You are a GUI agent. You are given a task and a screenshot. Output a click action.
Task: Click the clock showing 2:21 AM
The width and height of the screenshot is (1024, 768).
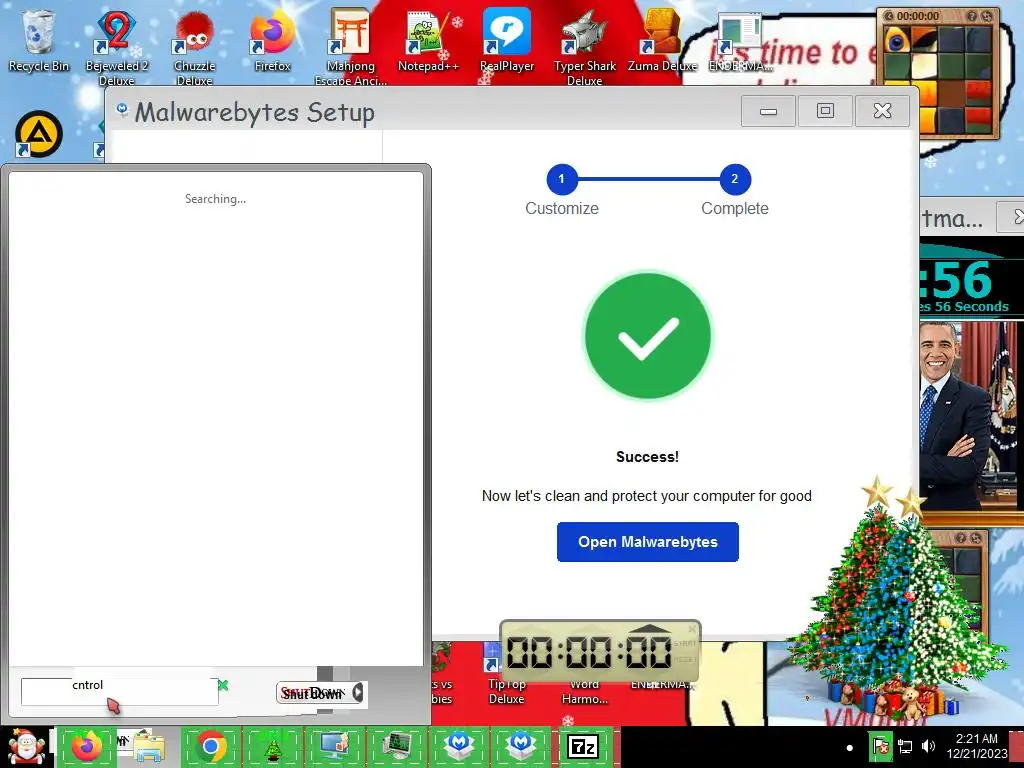tap(977, 746)
